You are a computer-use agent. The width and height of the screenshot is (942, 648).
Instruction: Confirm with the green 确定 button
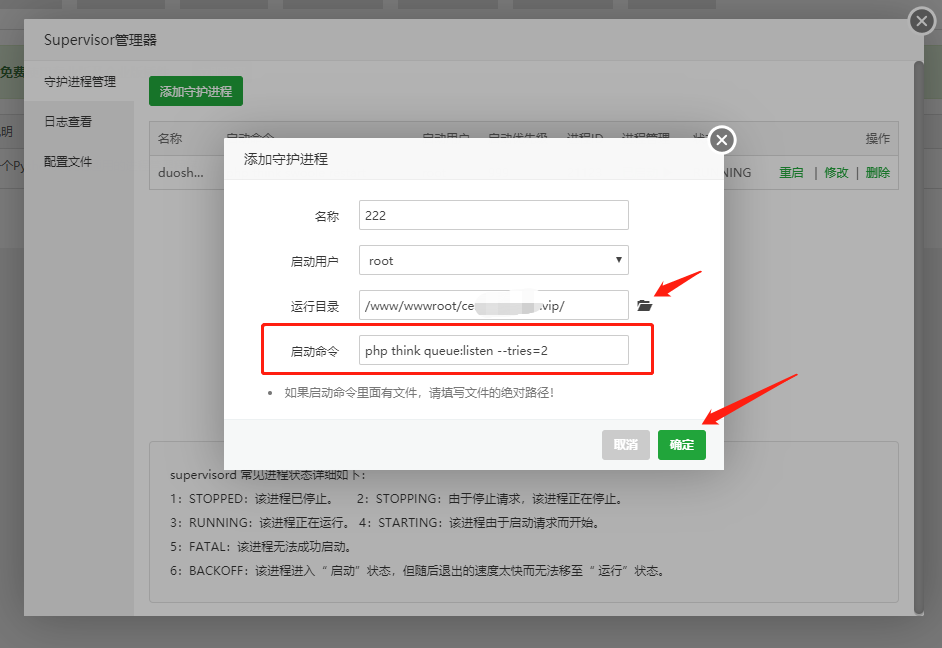point(682,444)
